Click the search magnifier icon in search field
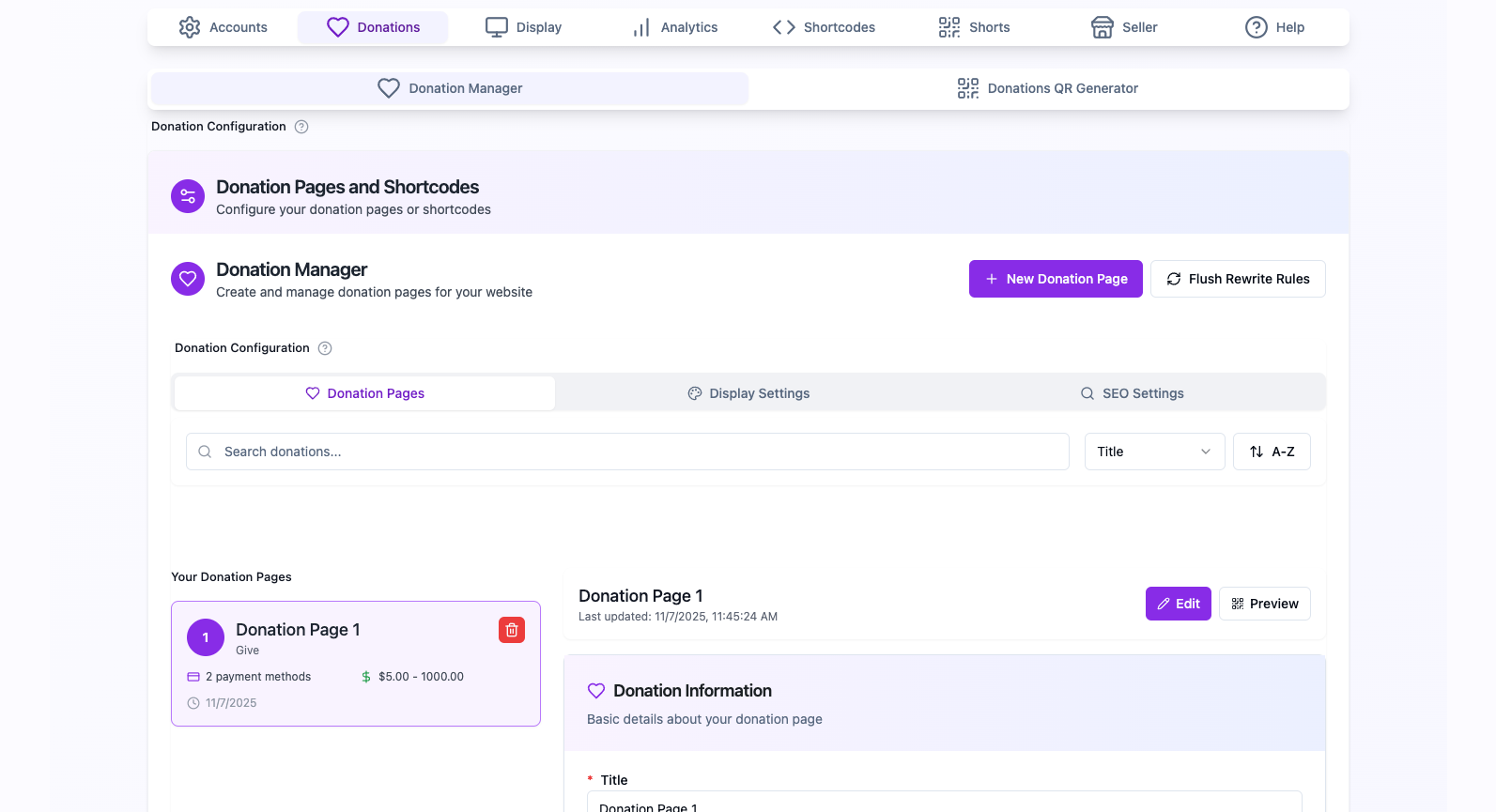1496x812 pixels. pos(205,452)
